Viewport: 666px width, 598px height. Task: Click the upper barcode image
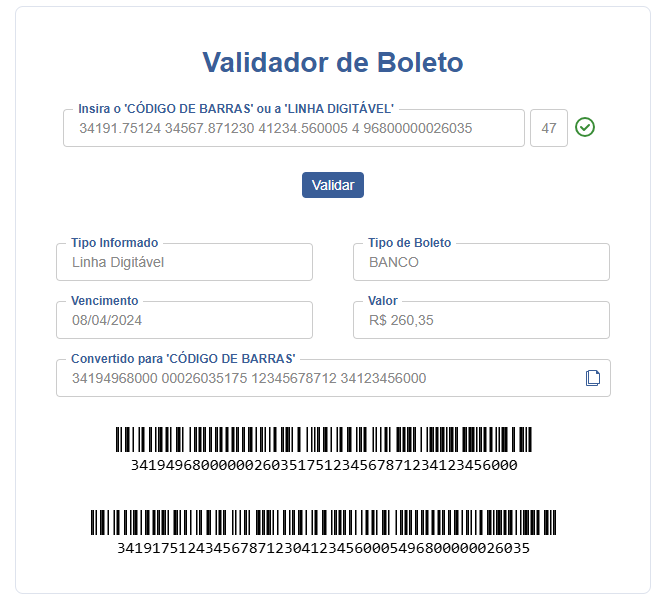[323, 441]
